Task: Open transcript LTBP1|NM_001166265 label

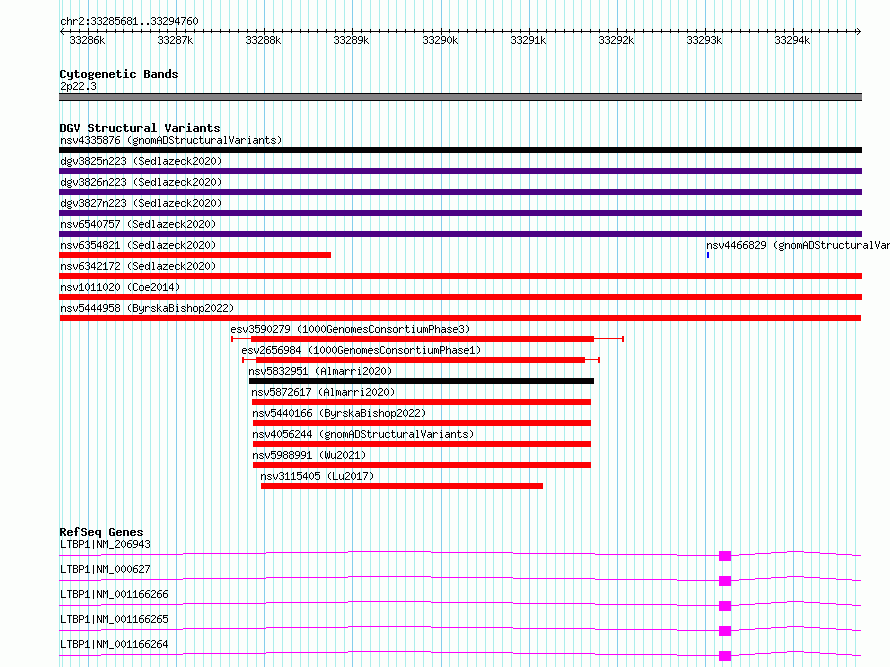Action: 114,619
